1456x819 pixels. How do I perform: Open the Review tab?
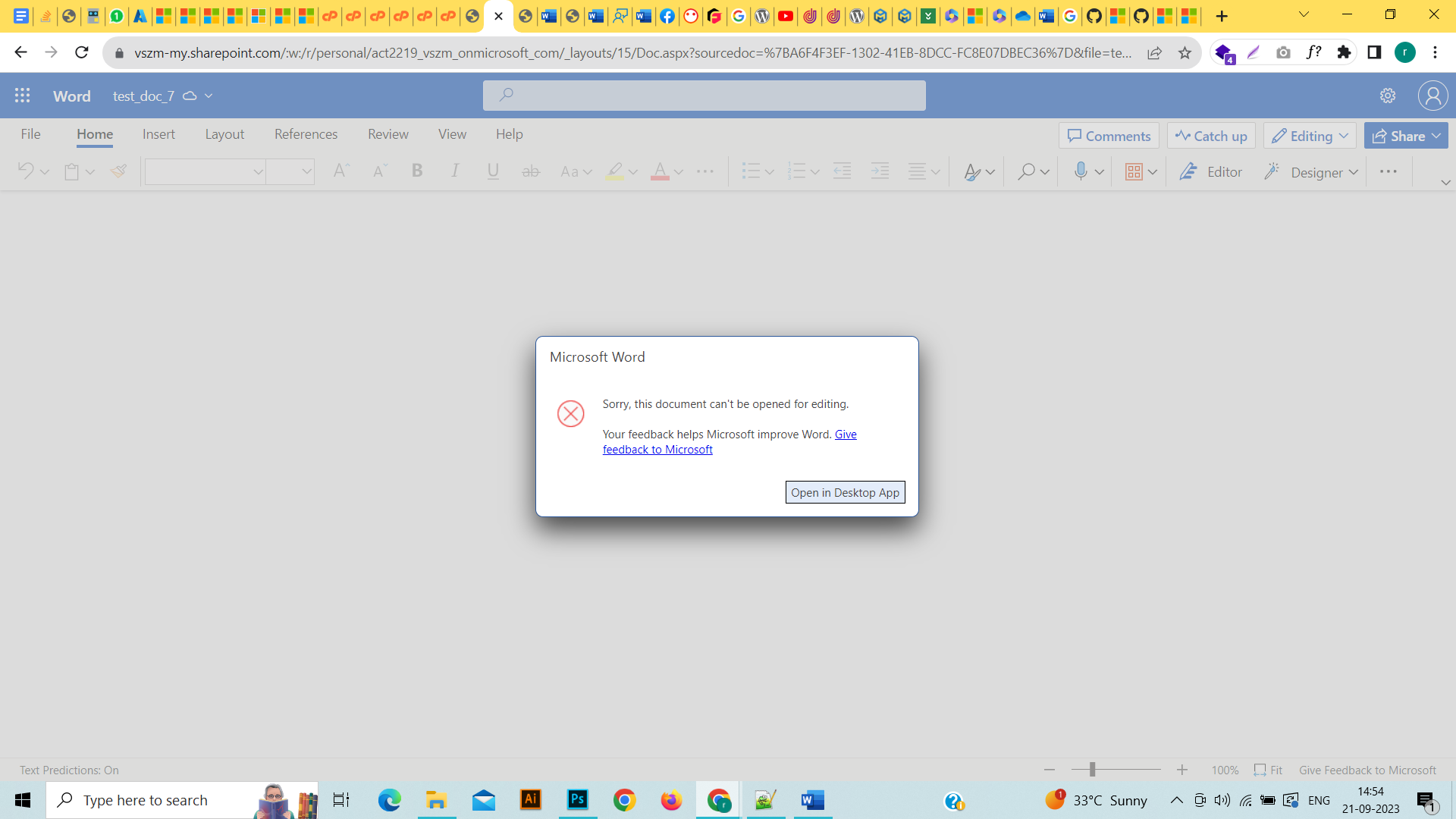[x=388, y=134]
